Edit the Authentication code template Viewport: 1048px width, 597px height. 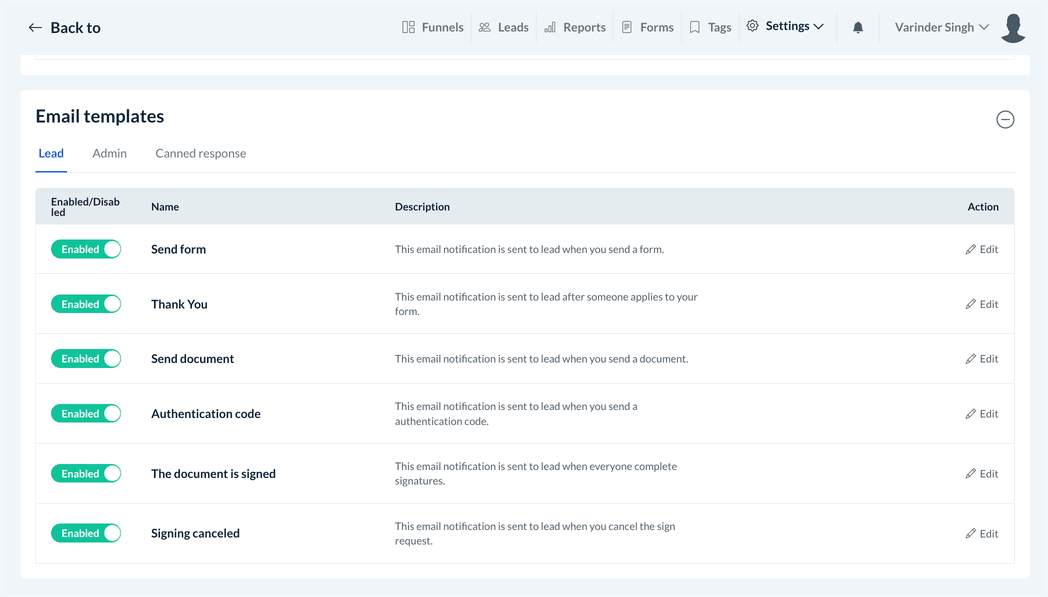pyautogui.click(x=982, y=414)
